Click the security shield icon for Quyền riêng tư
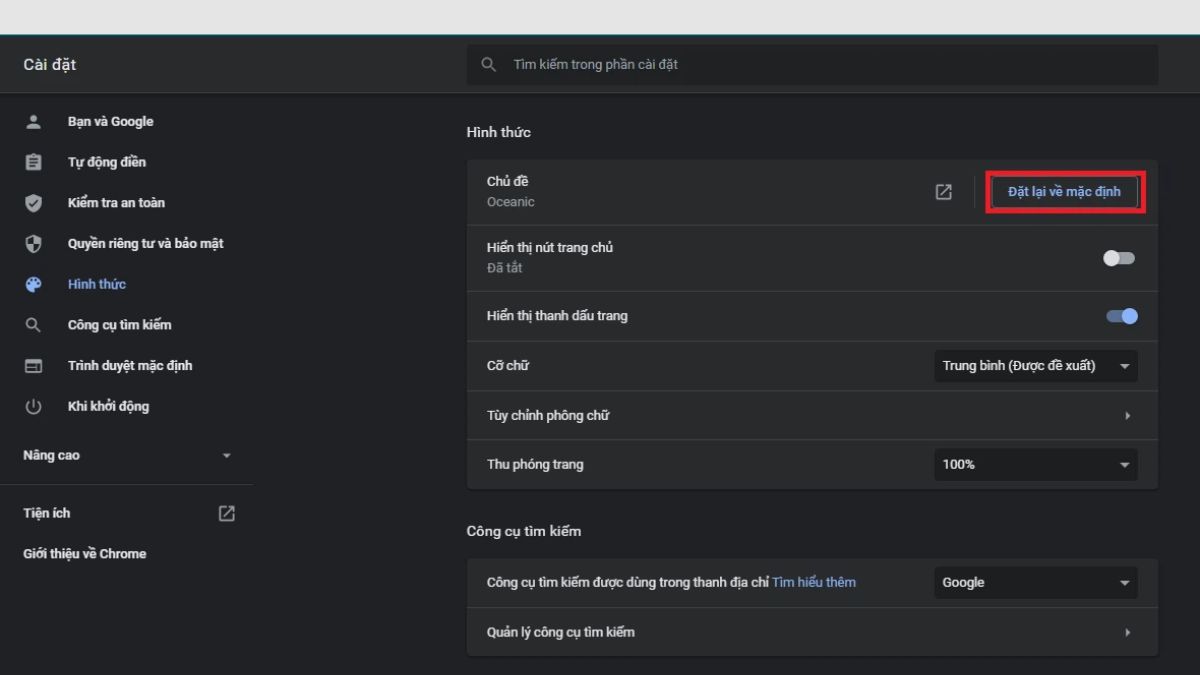 coord(33,244)
